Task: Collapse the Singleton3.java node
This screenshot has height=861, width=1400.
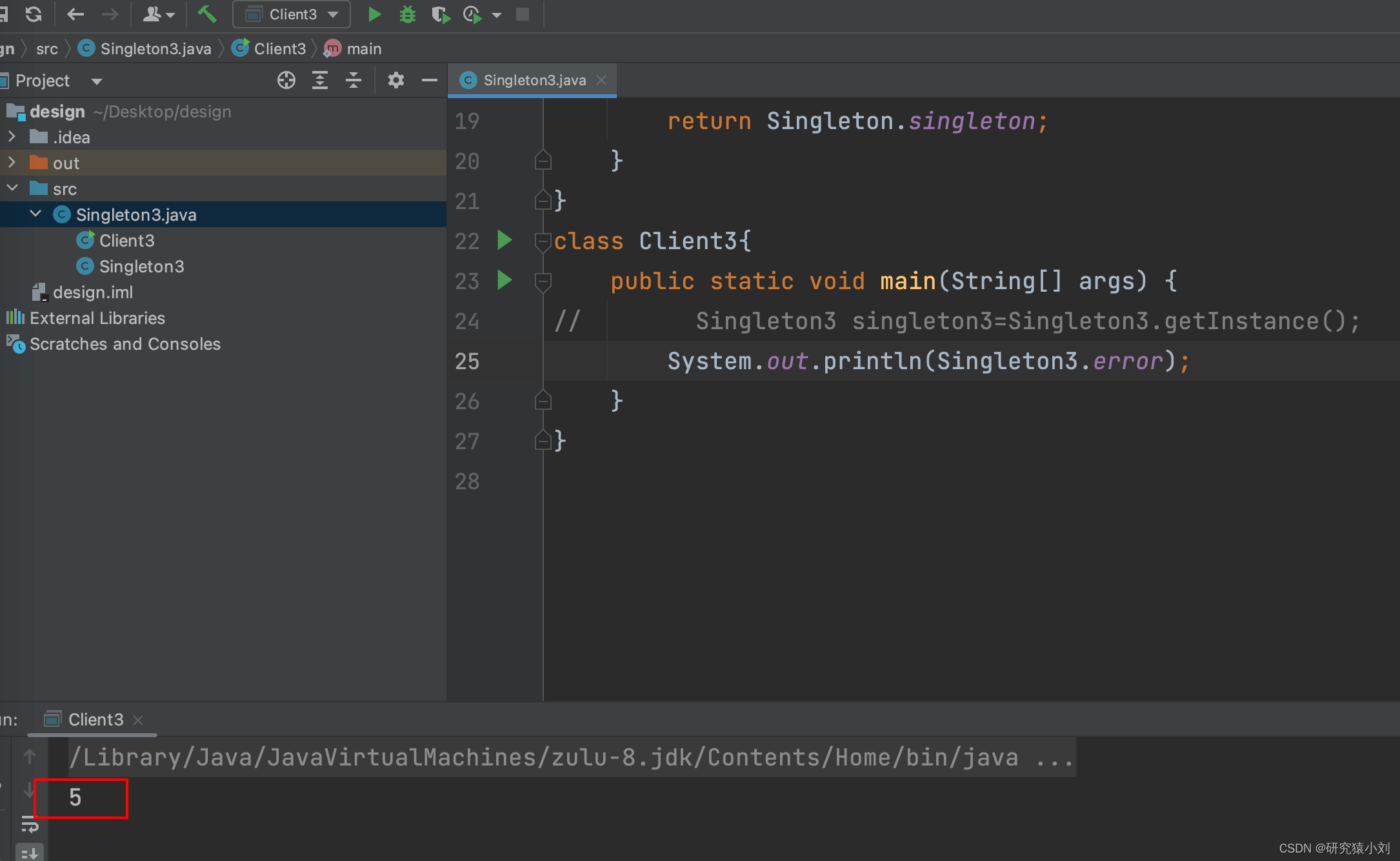Action: (x=35, y=214)
